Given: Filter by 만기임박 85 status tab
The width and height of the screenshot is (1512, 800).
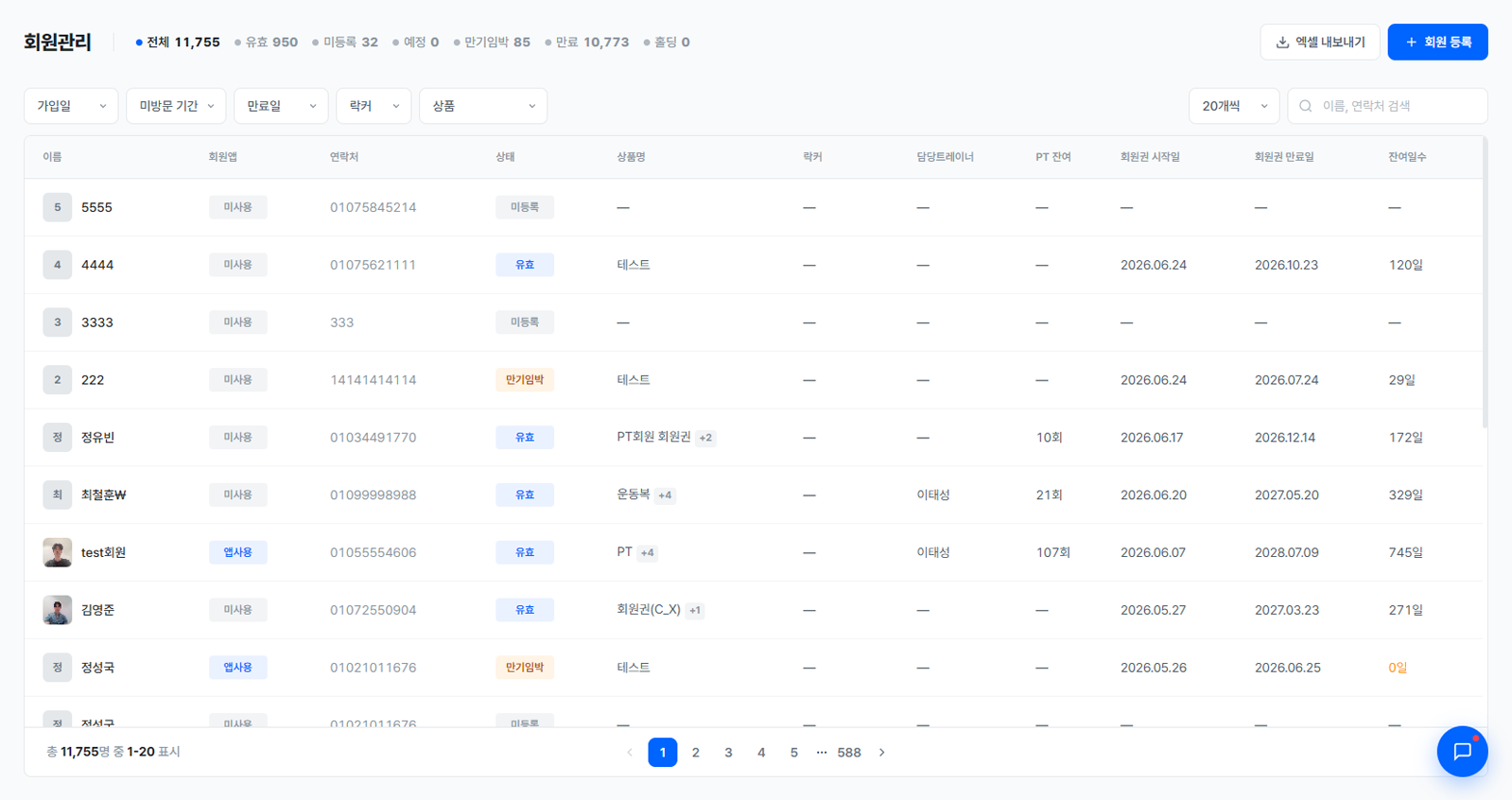Looking at the screenshot, I should (492, 43).
